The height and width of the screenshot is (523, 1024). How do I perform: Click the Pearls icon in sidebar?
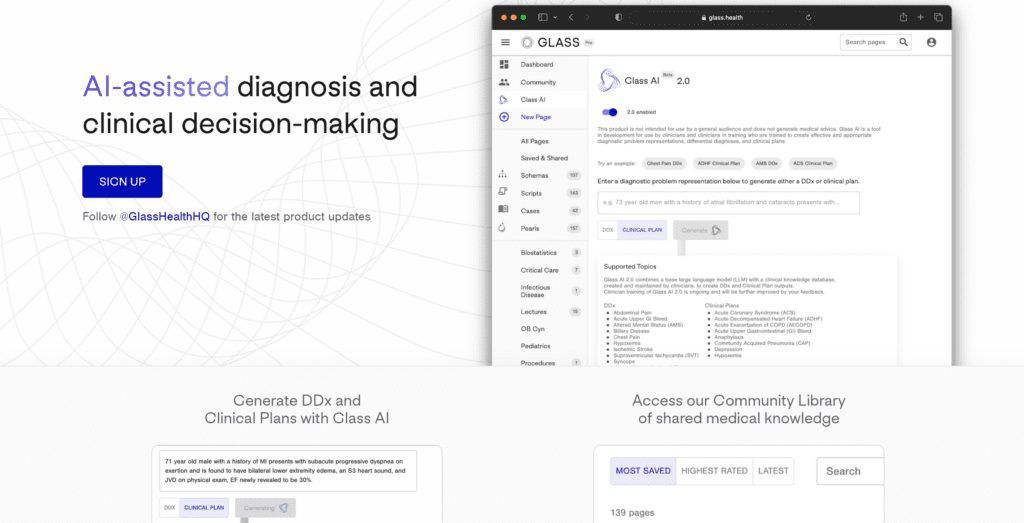pyautogui.click(x=502, y=228)
